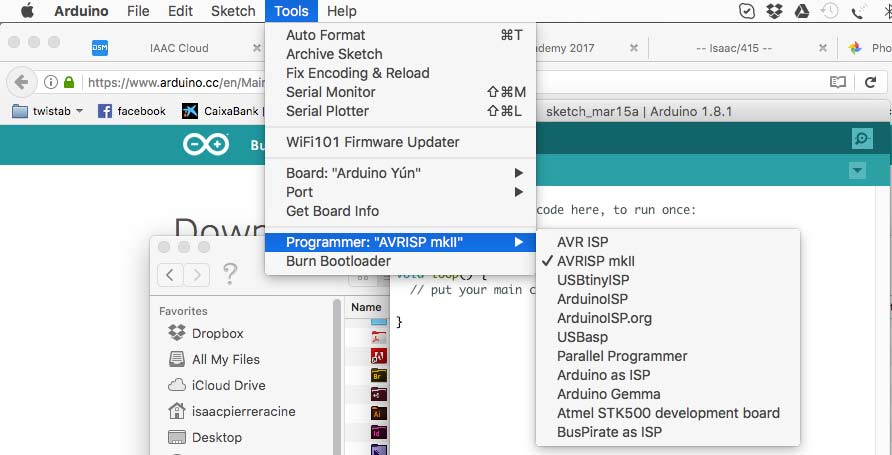Open Serial Monitor magnifier icon in Arduino toolbar

pos(862,139)
